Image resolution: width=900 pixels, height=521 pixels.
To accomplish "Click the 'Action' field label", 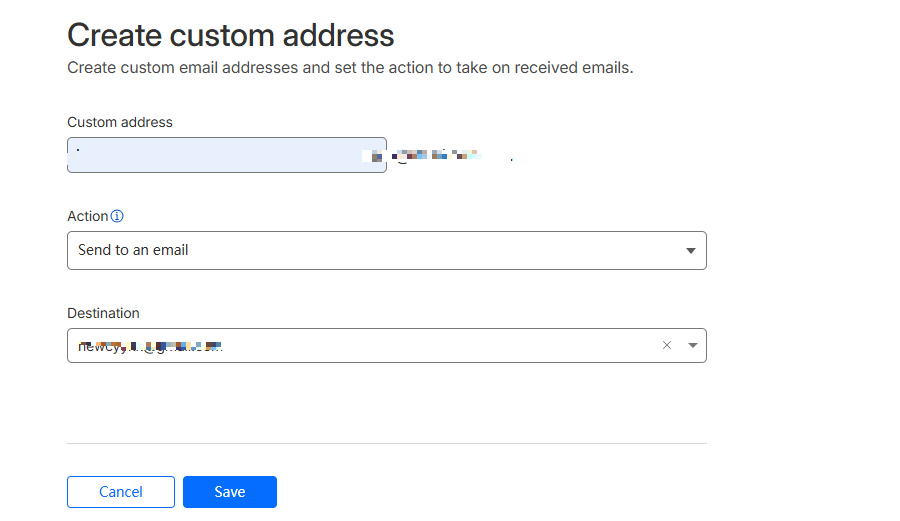I will coord(87,216).
